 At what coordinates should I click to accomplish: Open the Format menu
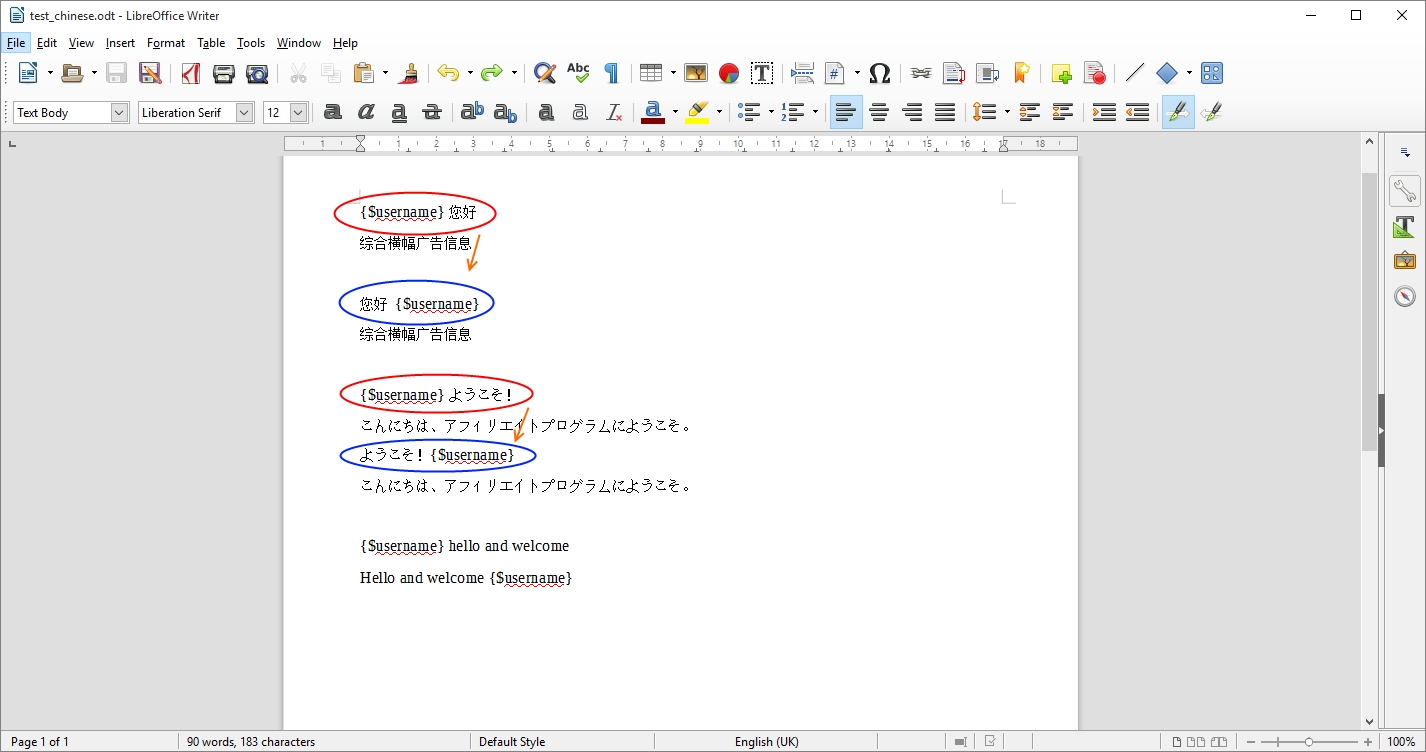165,43
